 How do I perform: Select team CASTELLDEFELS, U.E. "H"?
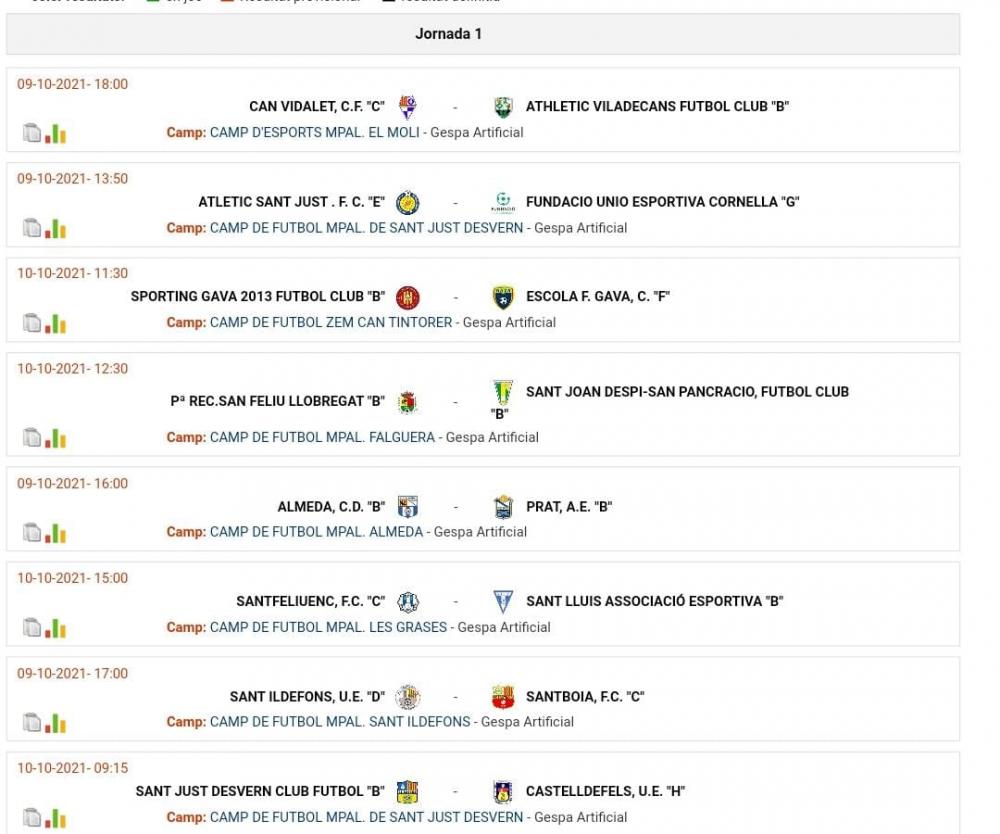(x=605, y=791)
